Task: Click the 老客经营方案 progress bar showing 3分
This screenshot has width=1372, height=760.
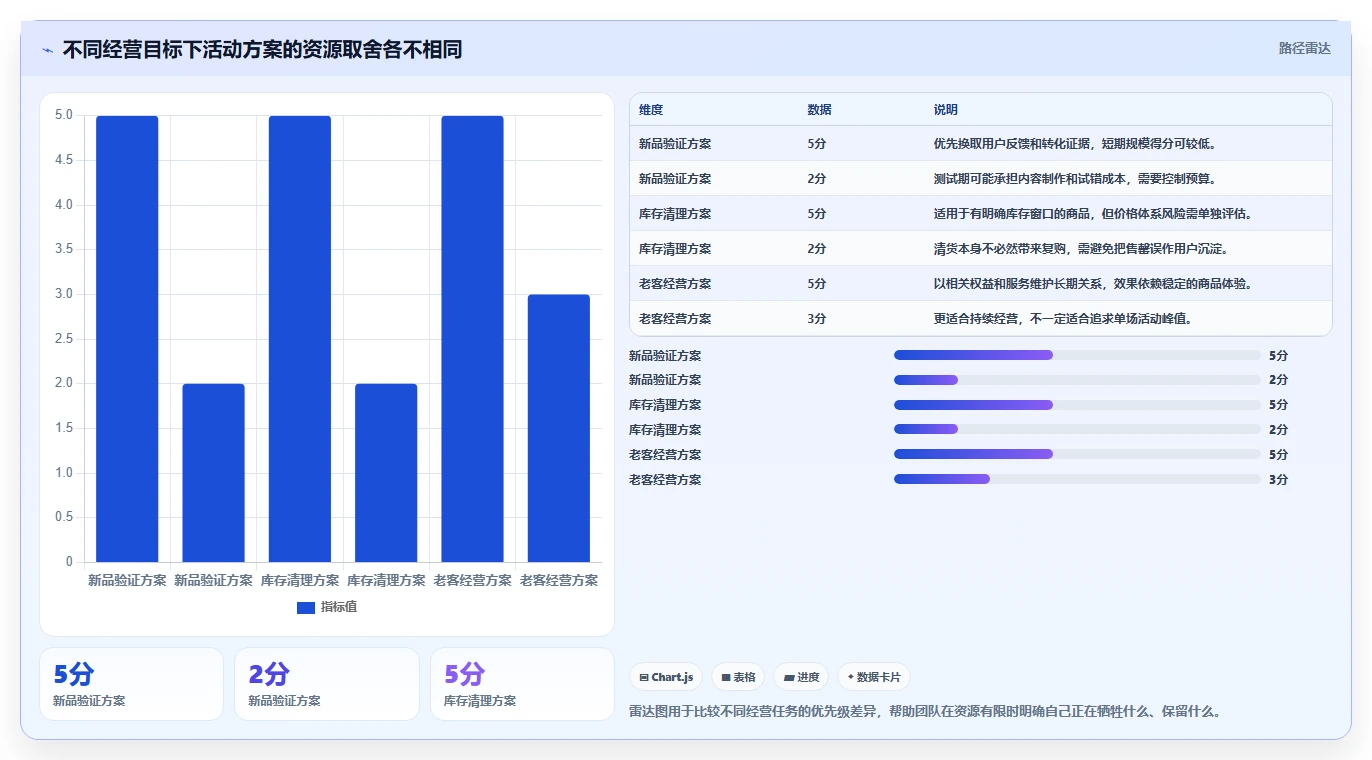Action: 1077,480
